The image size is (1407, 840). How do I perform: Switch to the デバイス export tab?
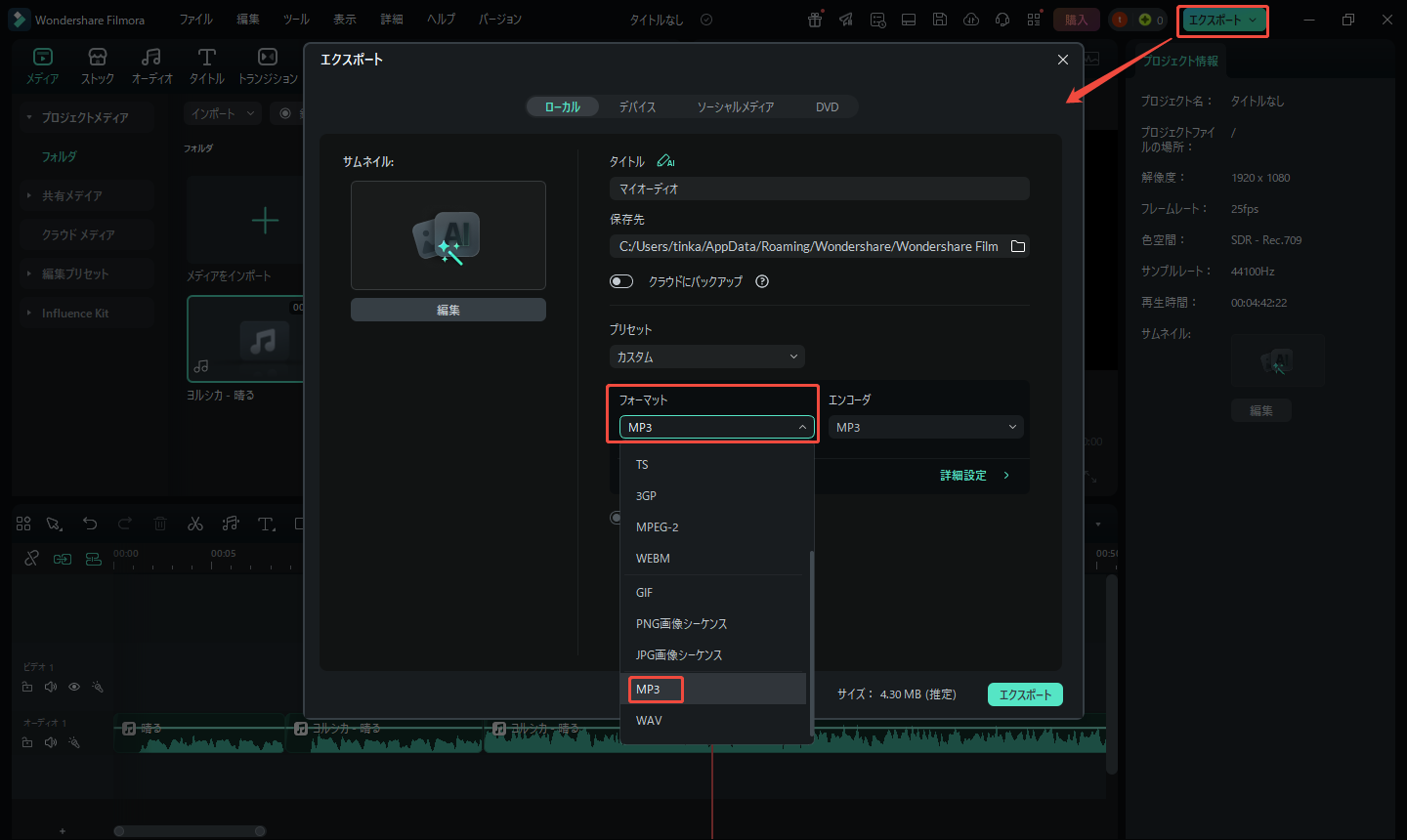pyautogui.click(x=637, y=106)
